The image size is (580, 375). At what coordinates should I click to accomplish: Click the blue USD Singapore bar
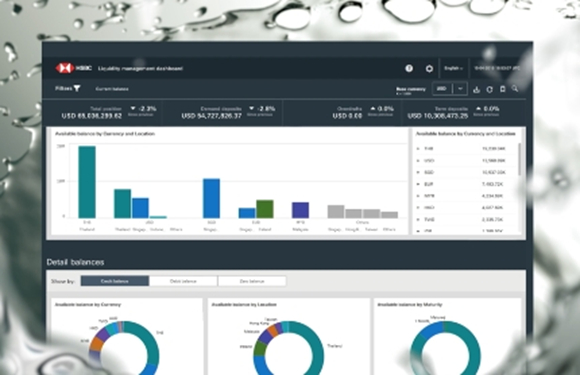tap(141, 208)
